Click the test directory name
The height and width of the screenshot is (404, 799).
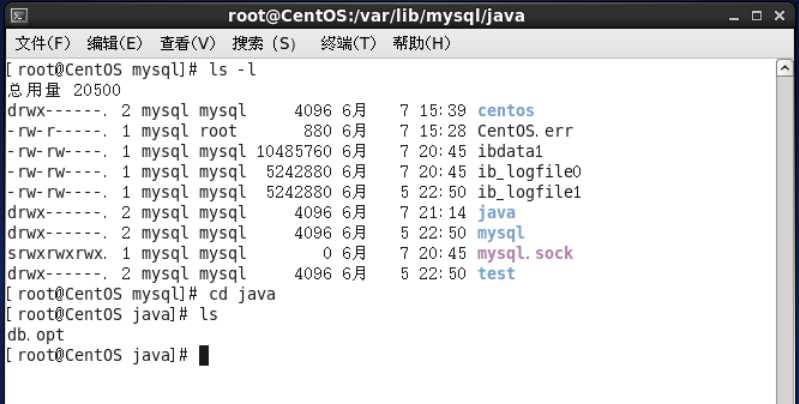click(x=496, y=274)
